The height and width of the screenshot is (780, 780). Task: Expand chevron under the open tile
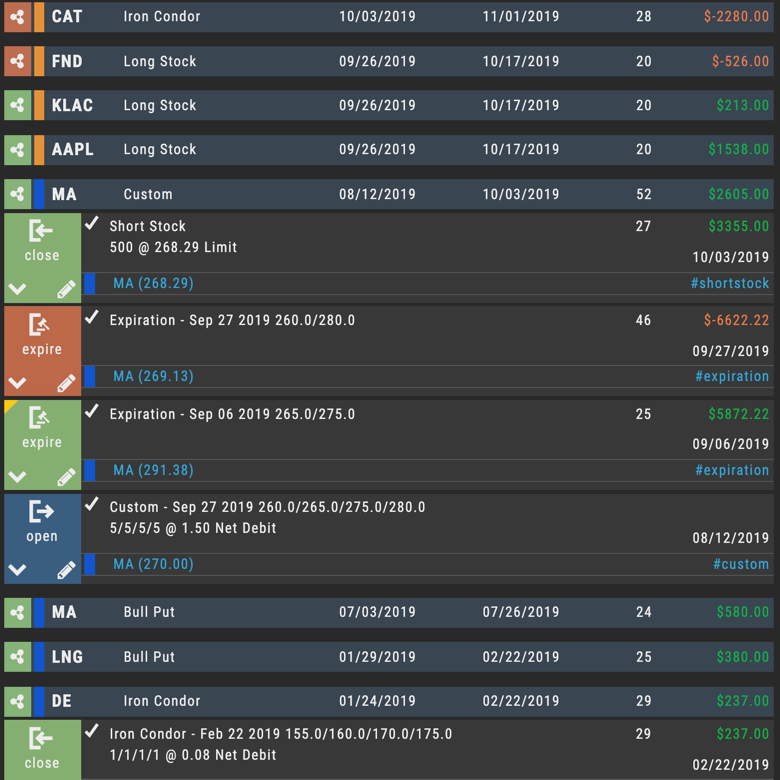pos(17,570)
